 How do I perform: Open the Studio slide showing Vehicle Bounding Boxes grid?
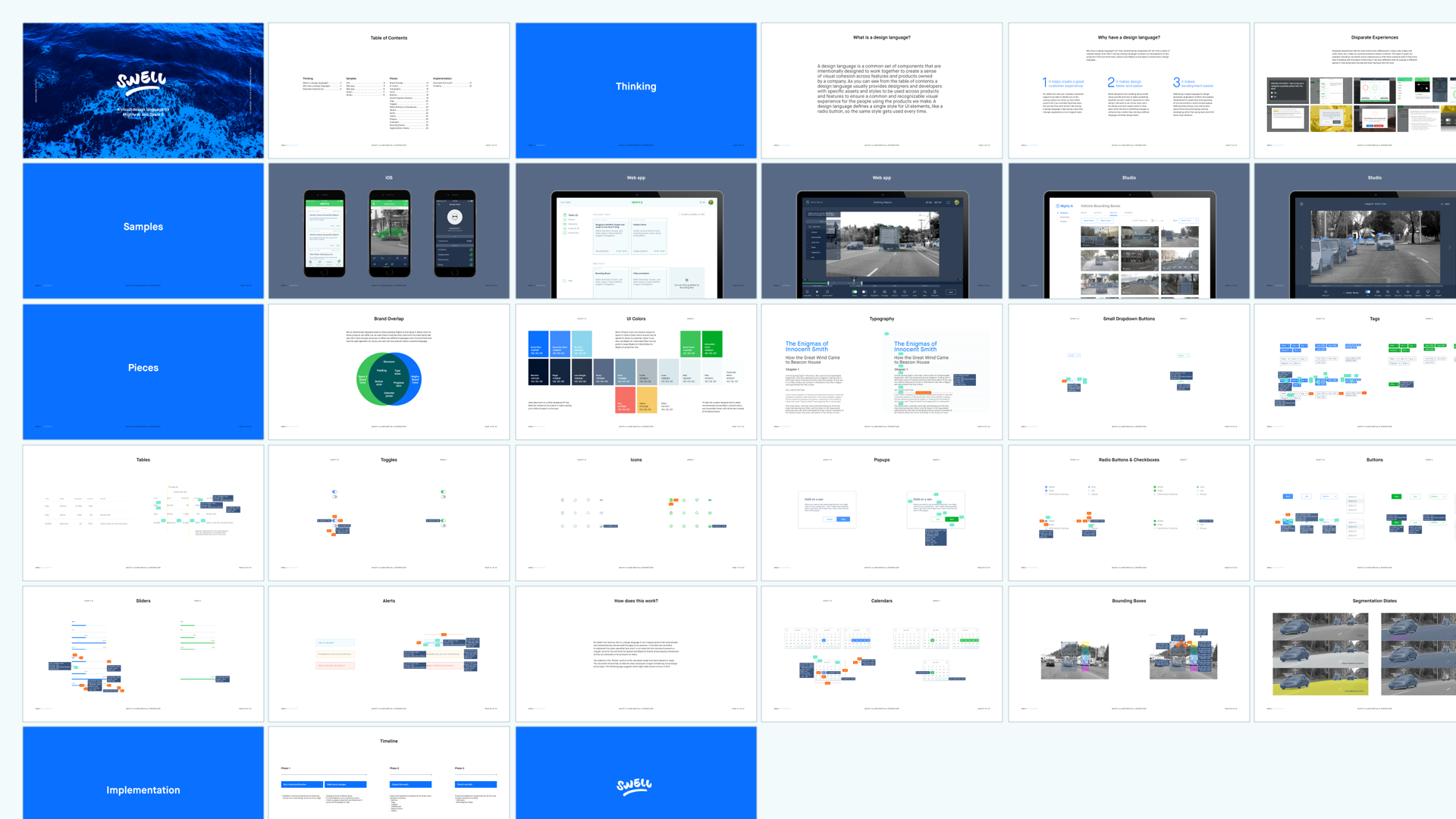(1129, 231)
